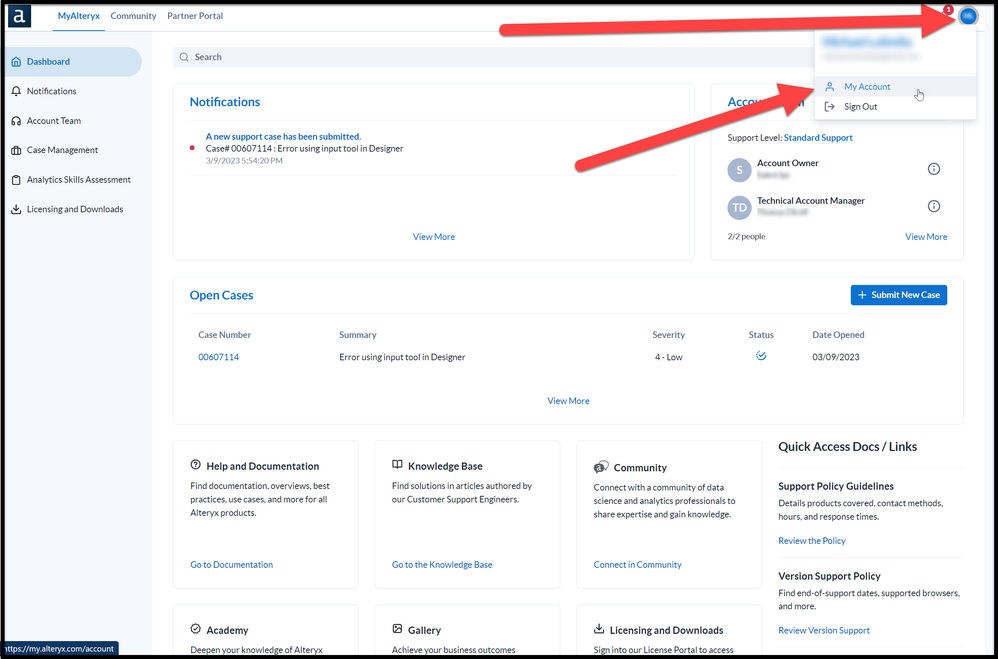This screenshot has width=998, height=659.
Task: Click the Gallery image icon
Action: 397,629
